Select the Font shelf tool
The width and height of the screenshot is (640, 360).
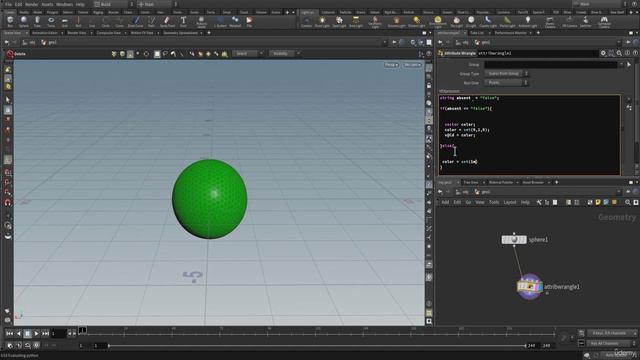tap(183, 21)
